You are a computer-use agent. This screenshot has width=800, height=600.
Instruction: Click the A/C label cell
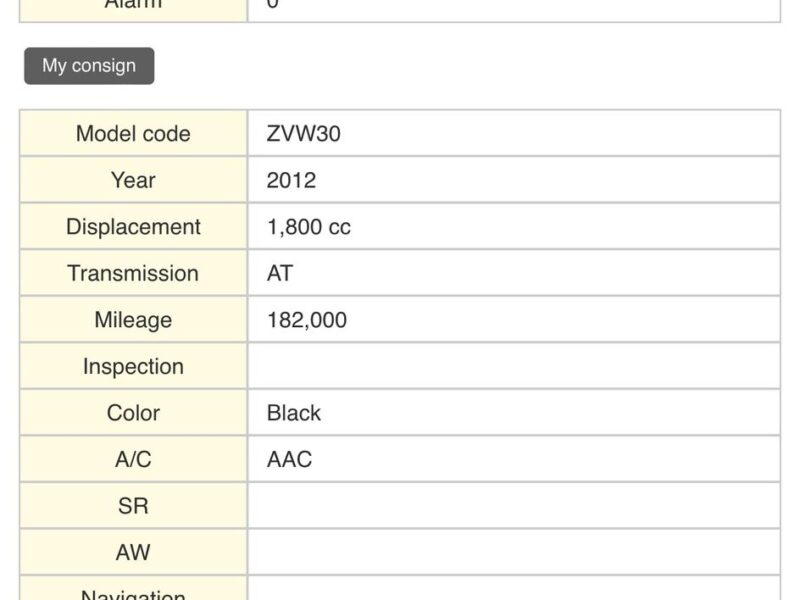(133, 459)
